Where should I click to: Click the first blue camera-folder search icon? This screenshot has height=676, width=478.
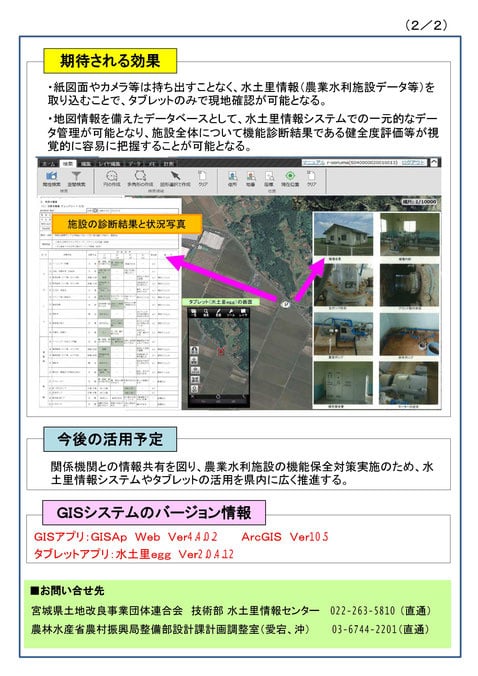51,175
